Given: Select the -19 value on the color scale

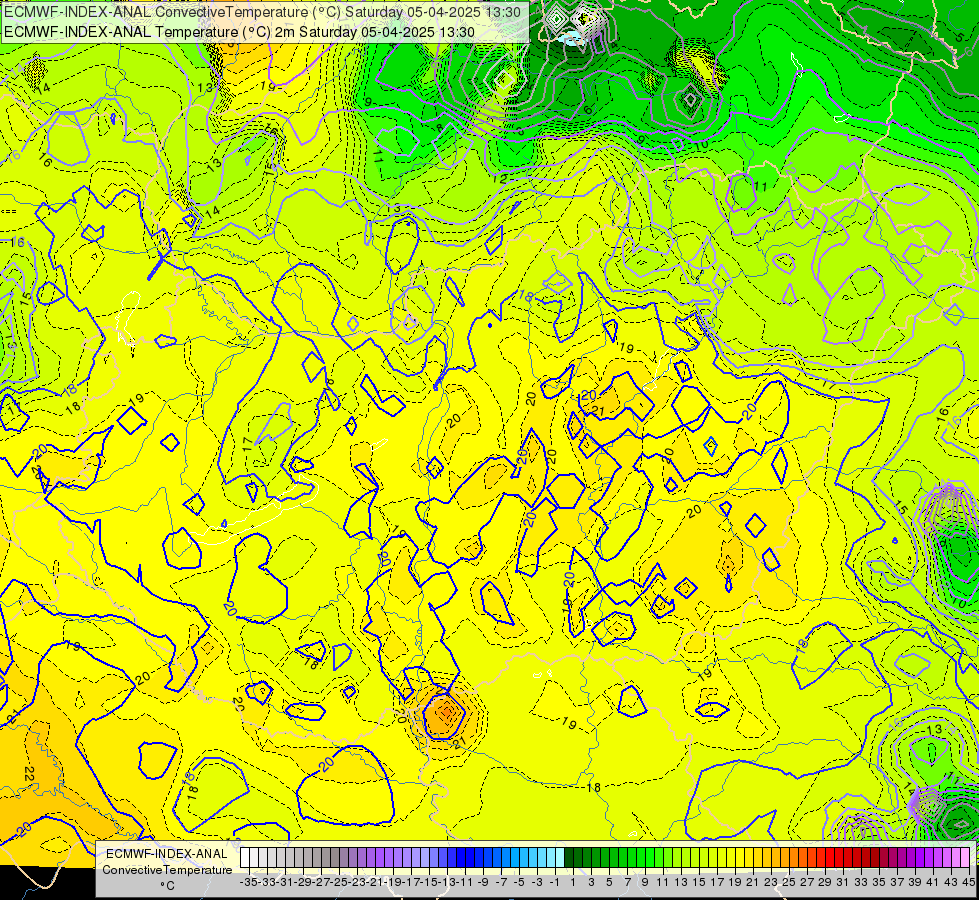Looking at the screenshot, I should click(393, 883).
